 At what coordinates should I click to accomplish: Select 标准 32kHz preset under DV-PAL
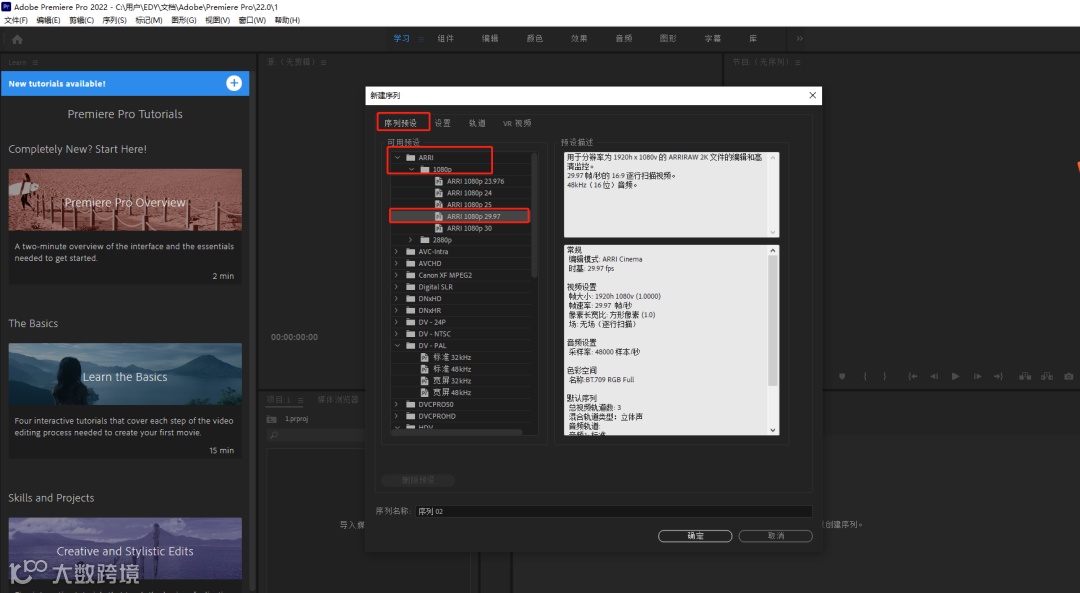point(451,357)
